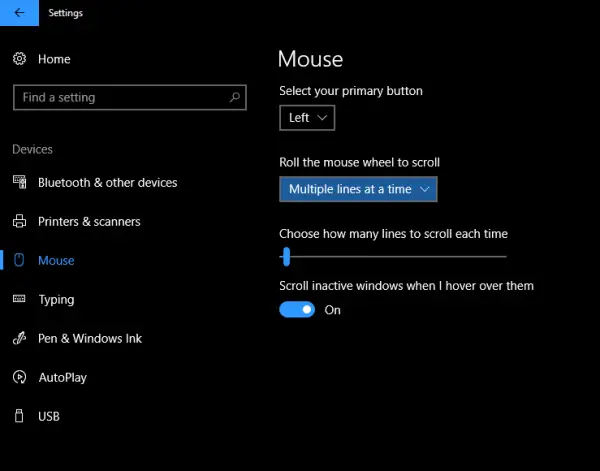Image resolution: width=600 pixels, height=471 pixels.
Task: Click the AutoPlay icon
Action: [20, 377]
